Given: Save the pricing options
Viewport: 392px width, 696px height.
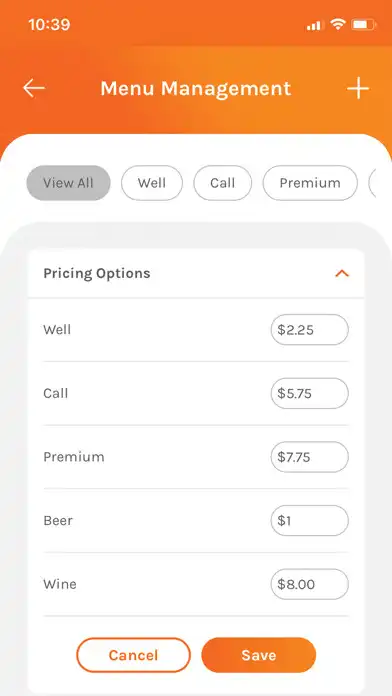Looking at the screenshot, I should click(259, 655).
